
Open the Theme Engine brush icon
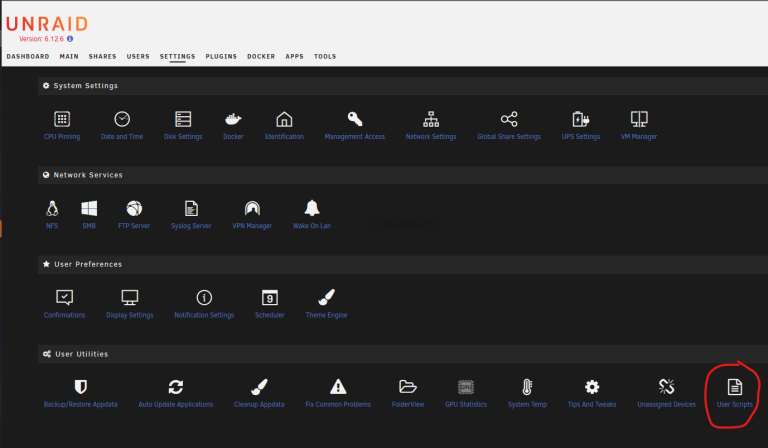tap(326, 297)
